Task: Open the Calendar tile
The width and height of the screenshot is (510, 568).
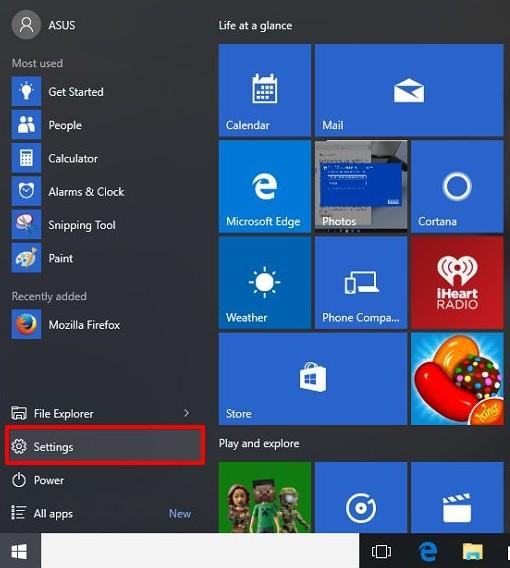Action: tap(264, 90)
